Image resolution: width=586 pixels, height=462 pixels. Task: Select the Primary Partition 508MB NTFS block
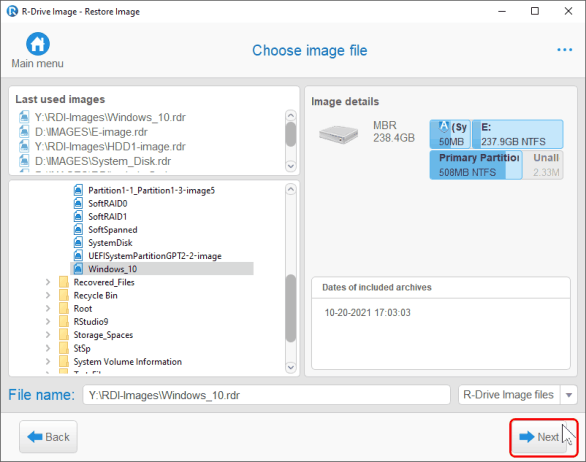476,165
